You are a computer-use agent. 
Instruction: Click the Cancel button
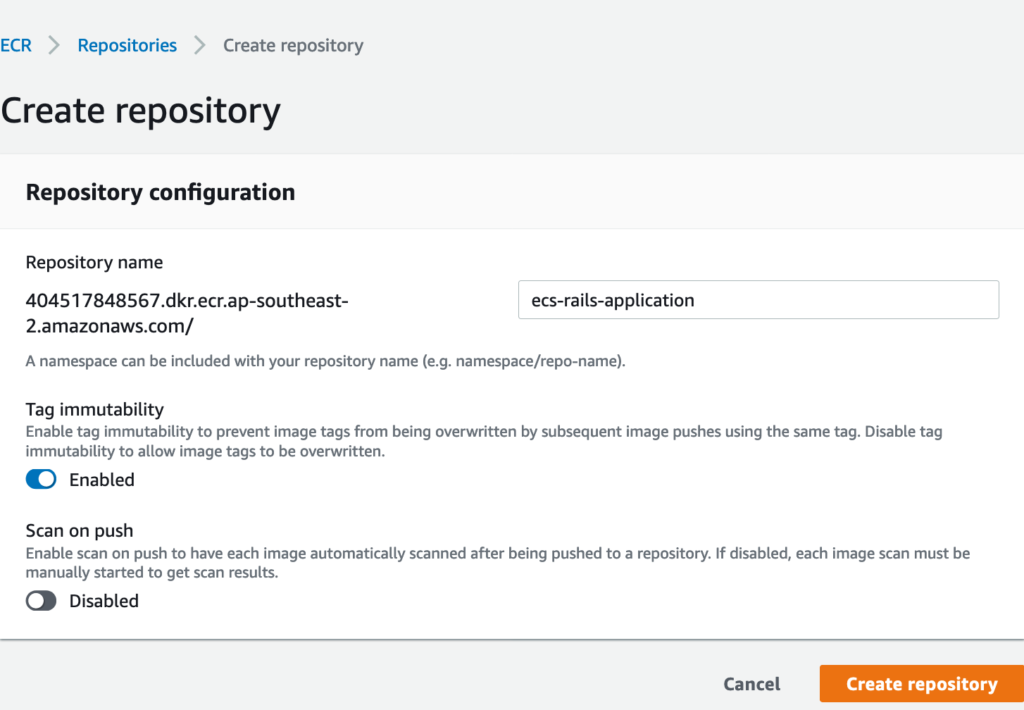(x=752, y=684)
